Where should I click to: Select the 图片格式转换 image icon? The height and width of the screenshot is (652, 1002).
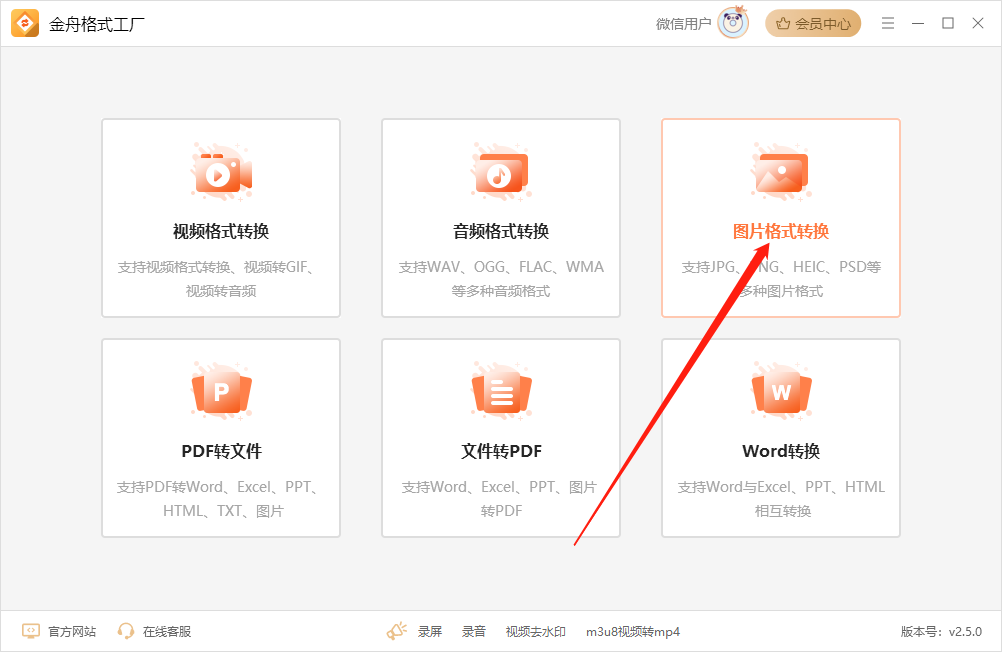point(780,173)
